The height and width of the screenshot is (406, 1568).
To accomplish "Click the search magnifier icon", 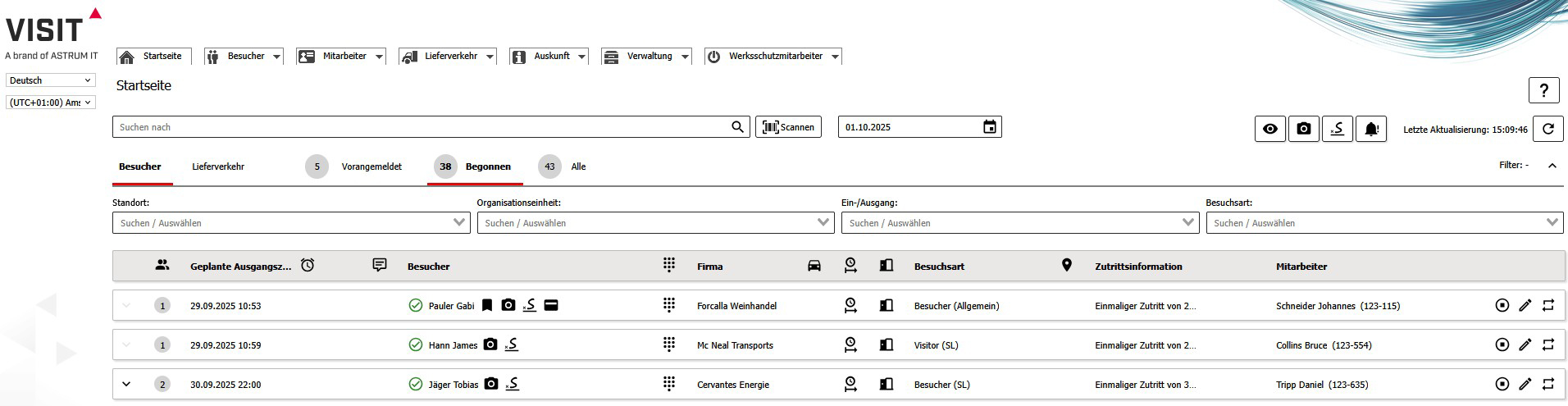I will pyautogui.click(x=738, y=127).
